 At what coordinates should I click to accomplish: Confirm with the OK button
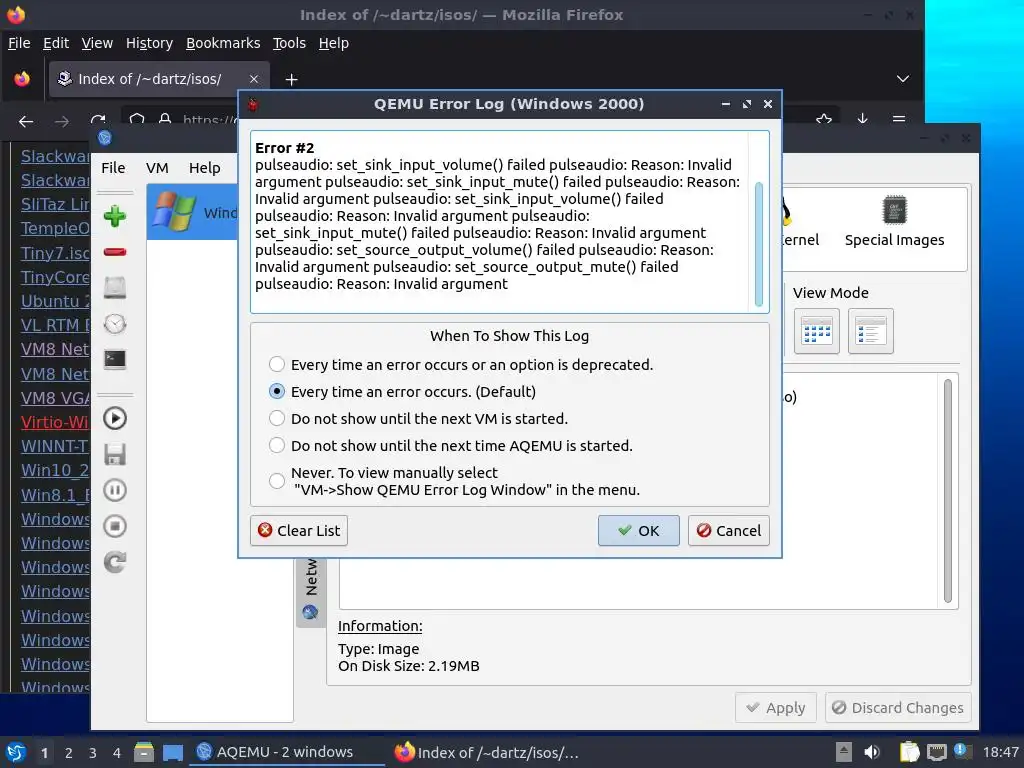point(639,530)
